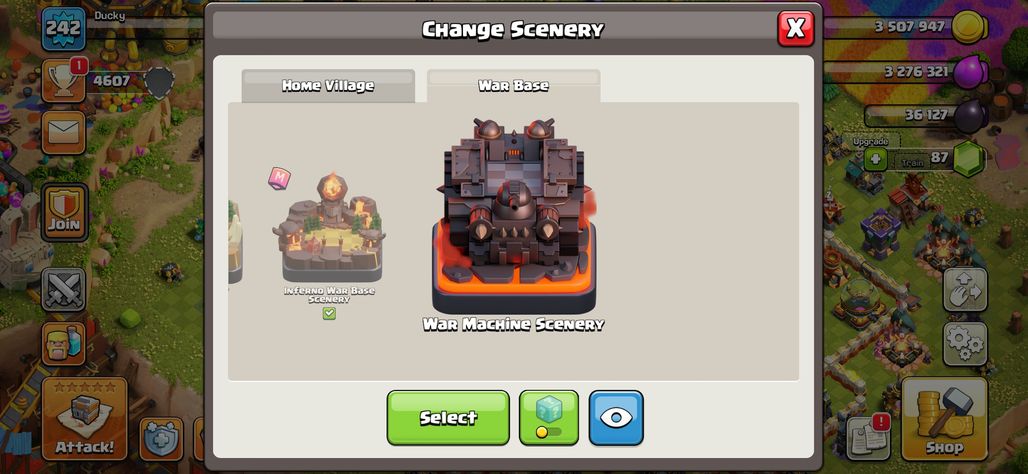
Task: Toggle the random scenery dice switch
Action: click(549, 418)
